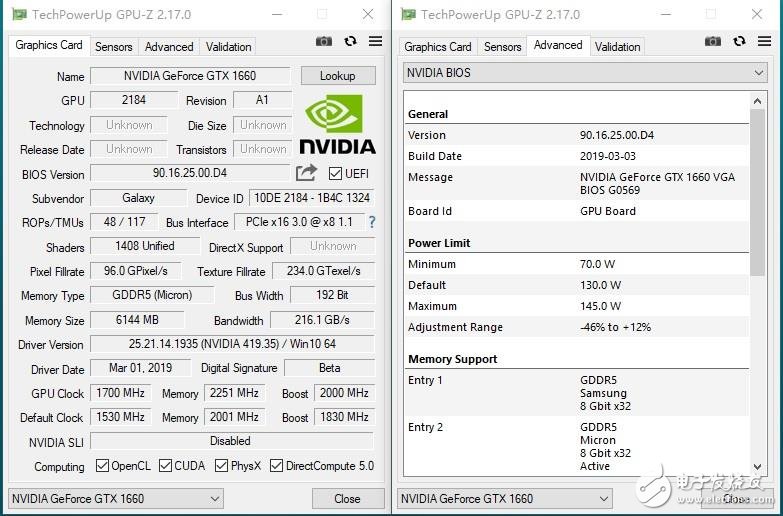The image size is (783, 516).
Task: Click Driver Date field Mar 01, 2019
Action: (x=140, y=368)
